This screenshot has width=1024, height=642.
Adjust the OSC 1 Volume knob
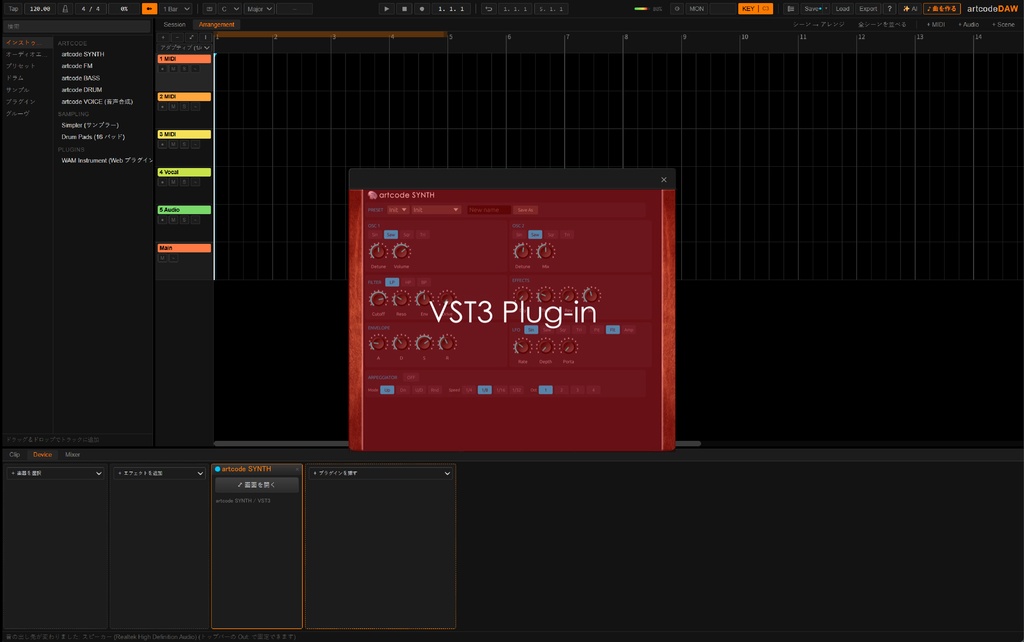pos(401,251)
